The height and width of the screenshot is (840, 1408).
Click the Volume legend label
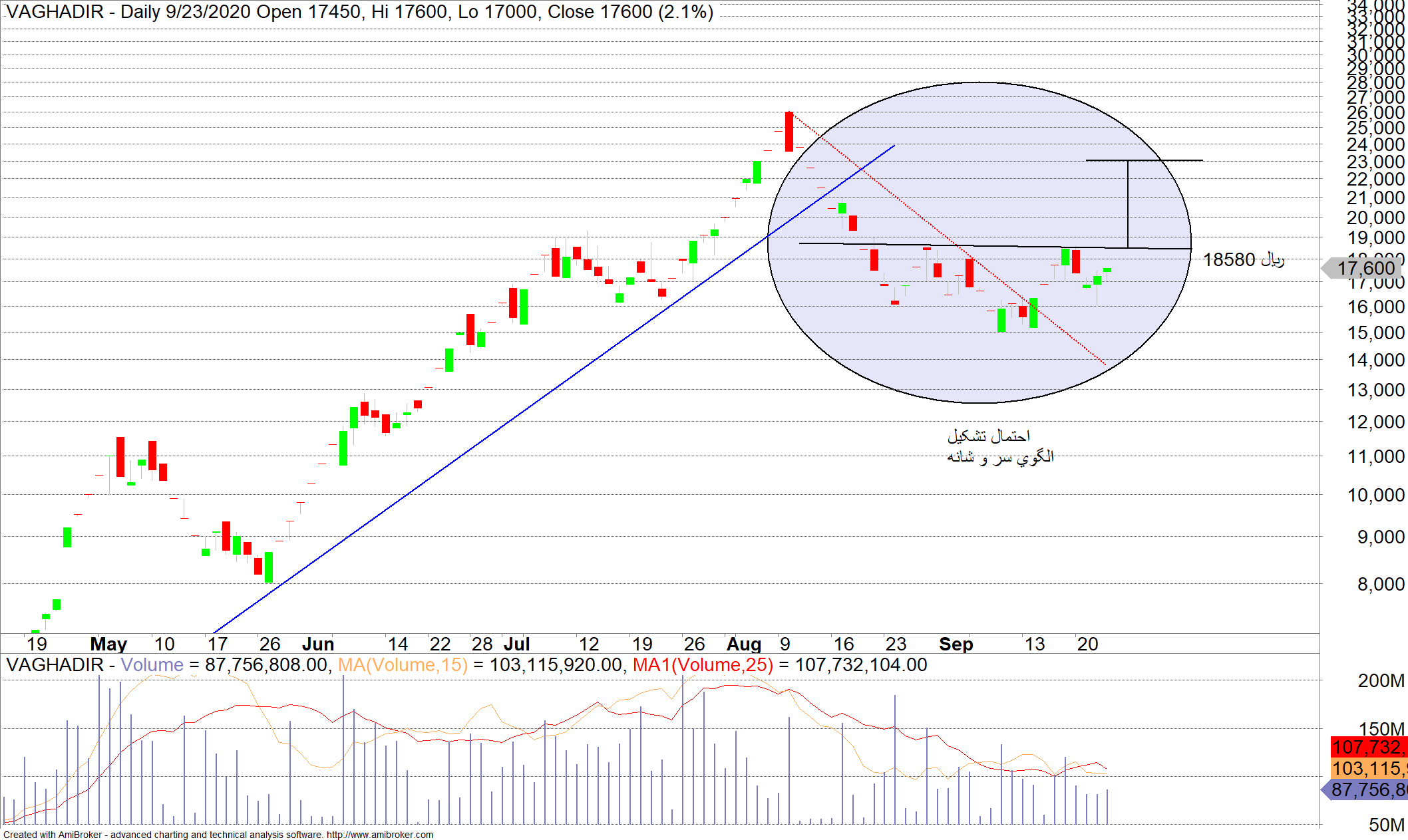tap(152, 665)
